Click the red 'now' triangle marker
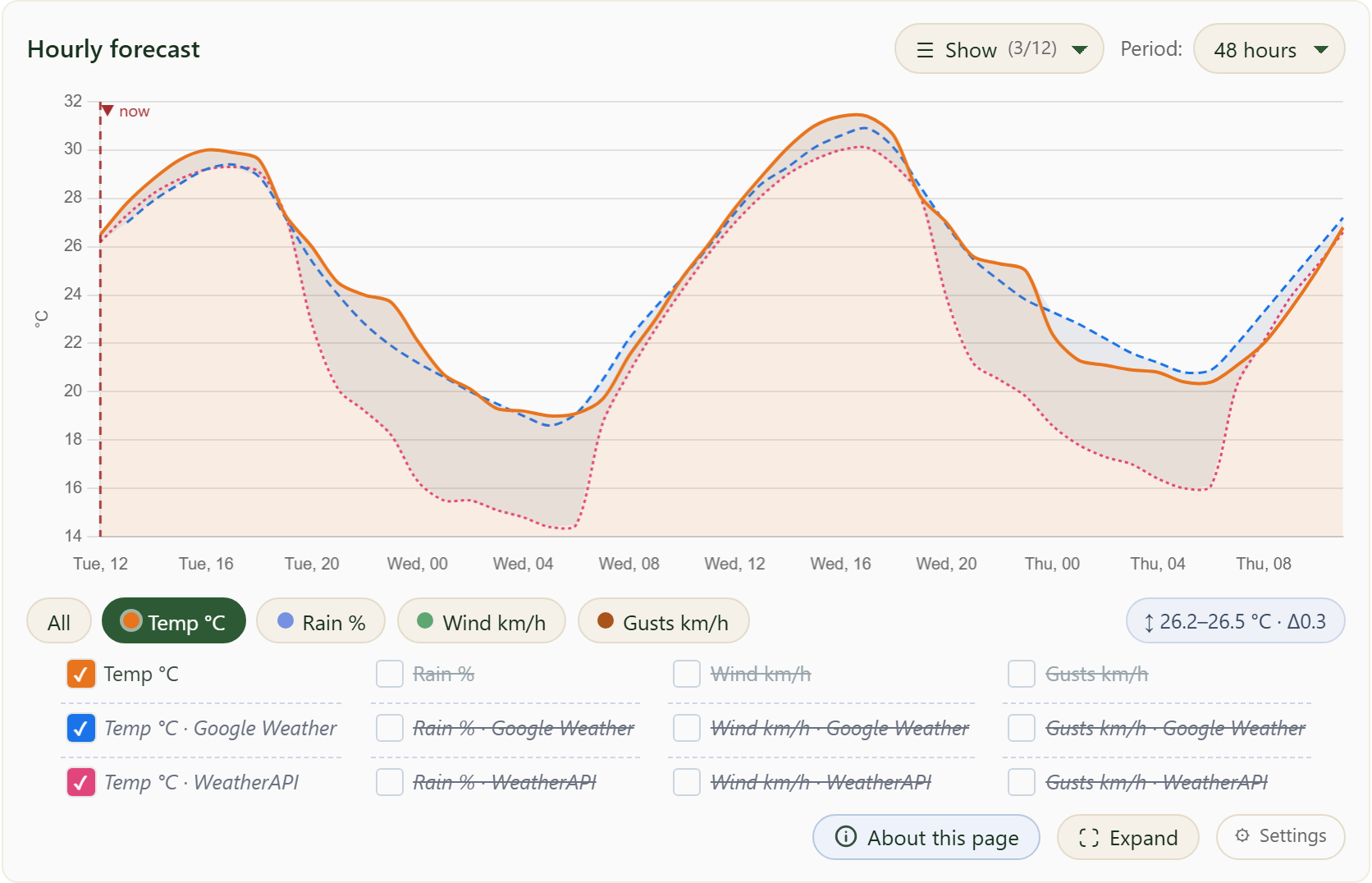This screenshot has height=883, width=1372. pyautogui.click(x=107, y=110)
